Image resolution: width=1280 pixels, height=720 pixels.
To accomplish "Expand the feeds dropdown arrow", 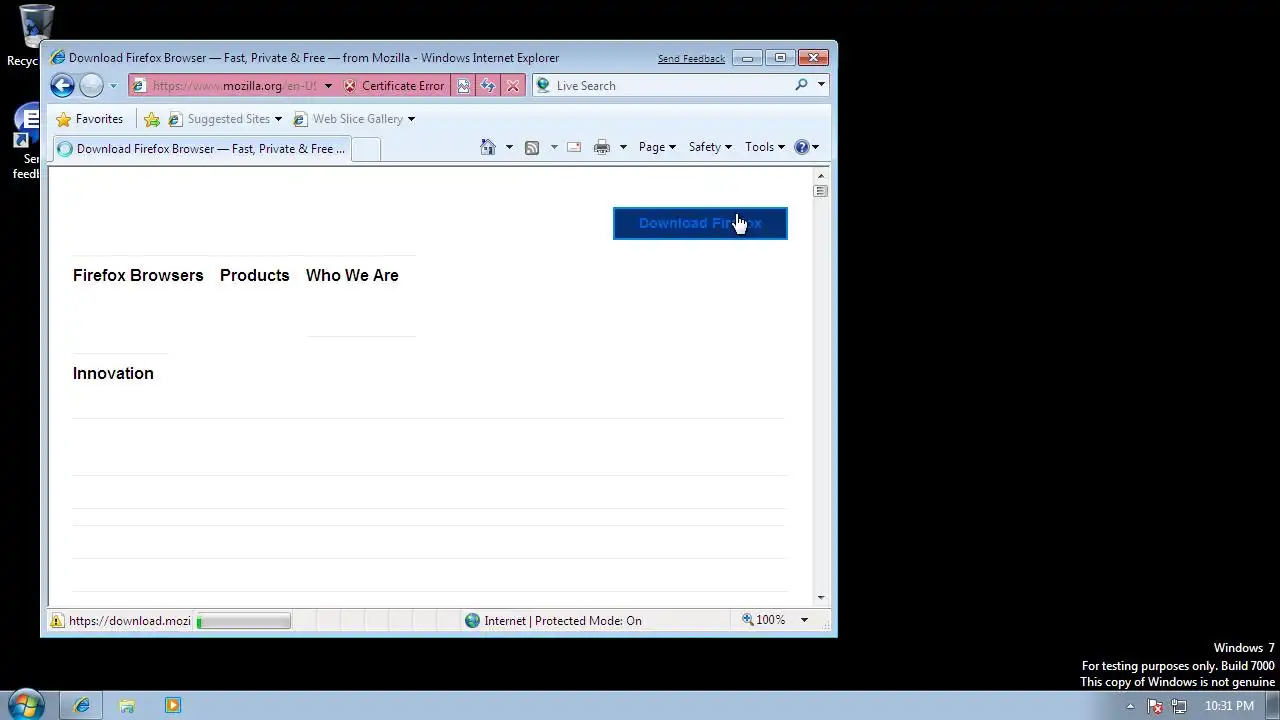I will pos(554,147).
